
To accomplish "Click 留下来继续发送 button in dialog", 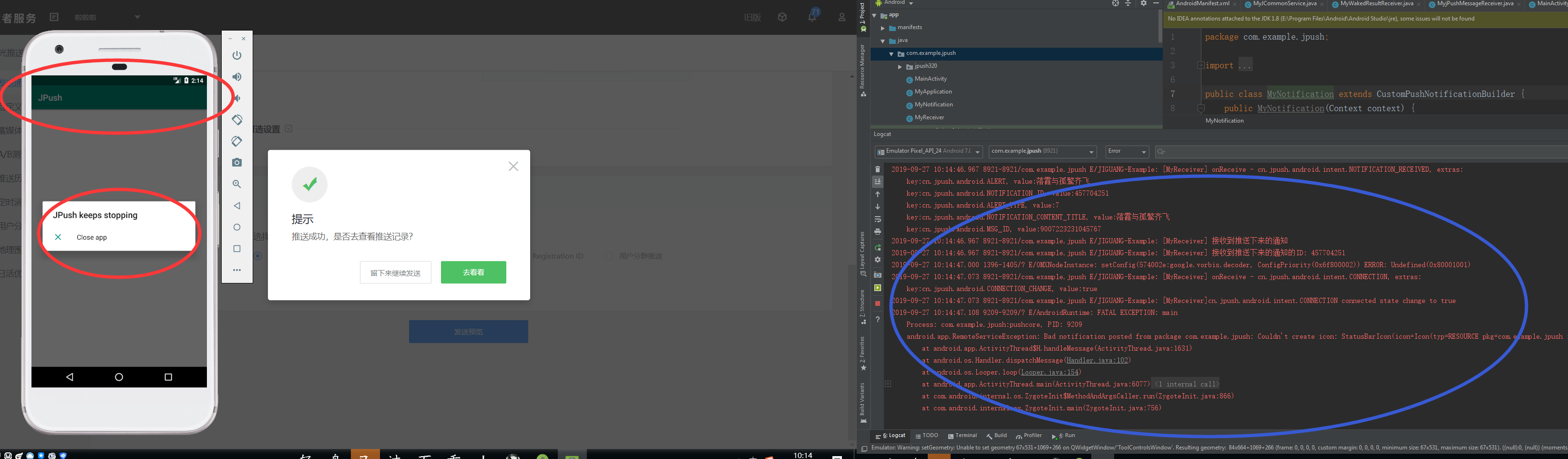I will (x=396, y=272).
